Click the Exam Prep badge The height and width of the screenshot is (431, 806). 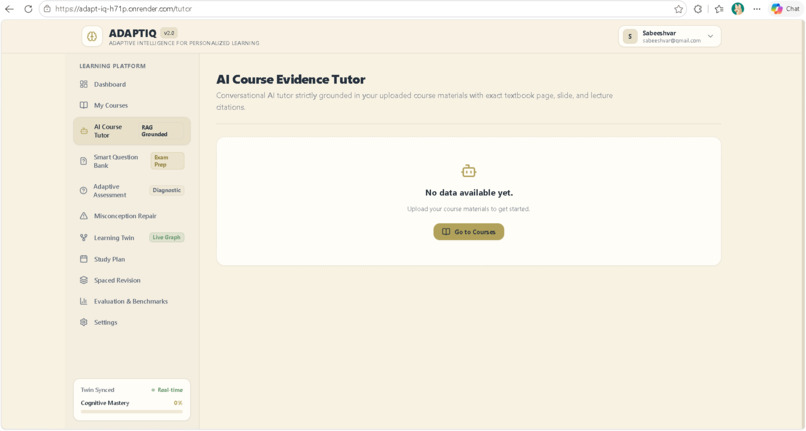tap(167, 161)
